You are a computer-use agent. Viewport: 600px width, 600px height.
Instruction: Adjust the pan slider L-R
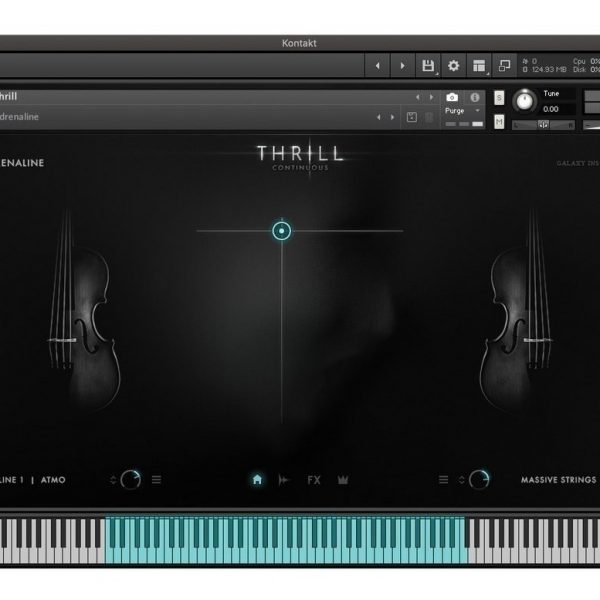pyautogui.click(x=543, y=125)
